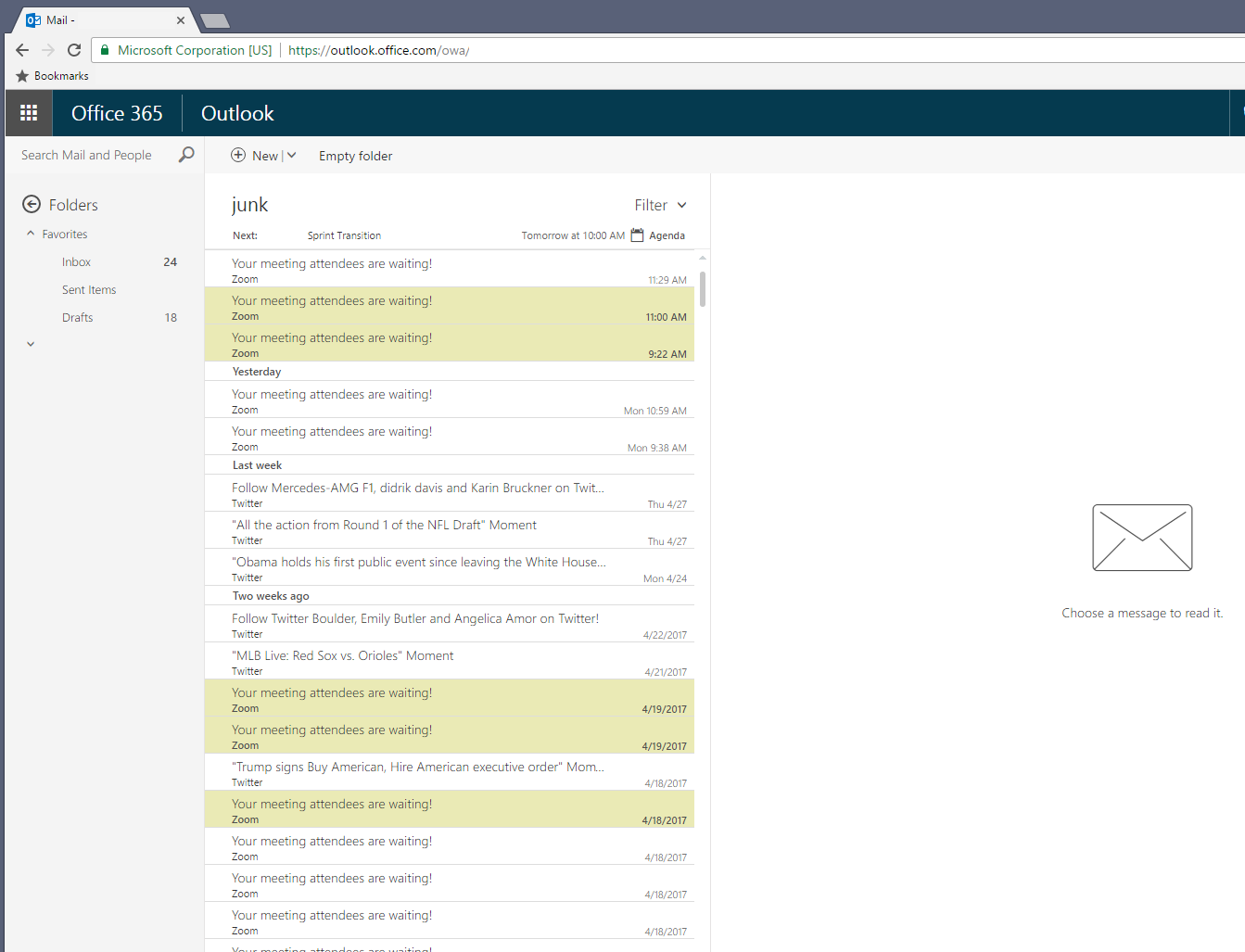Expand the folder list chevron below Drafts
Viewport: 1245px width, 952px height.
30,343
